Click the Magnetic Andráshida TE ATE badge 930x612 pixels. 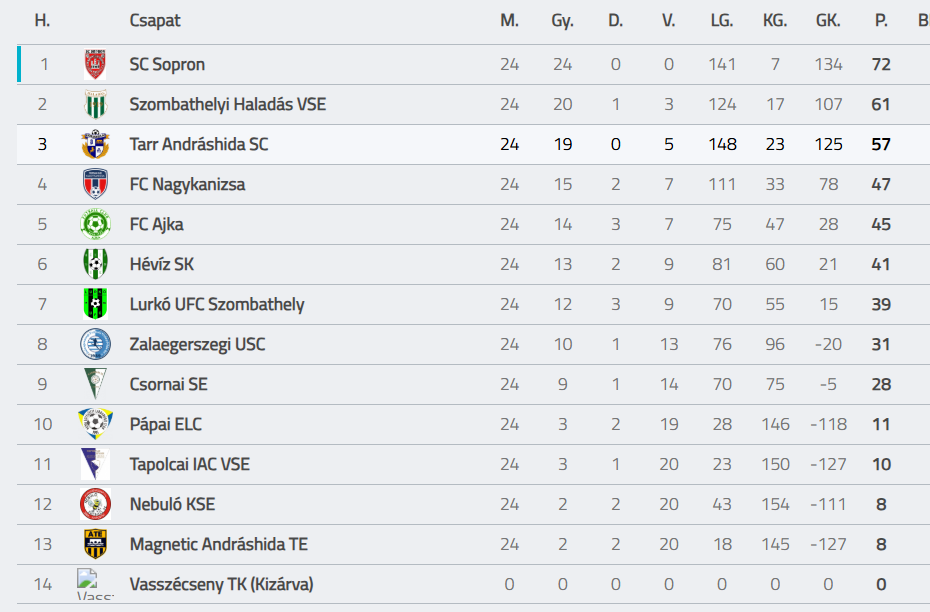95,544
